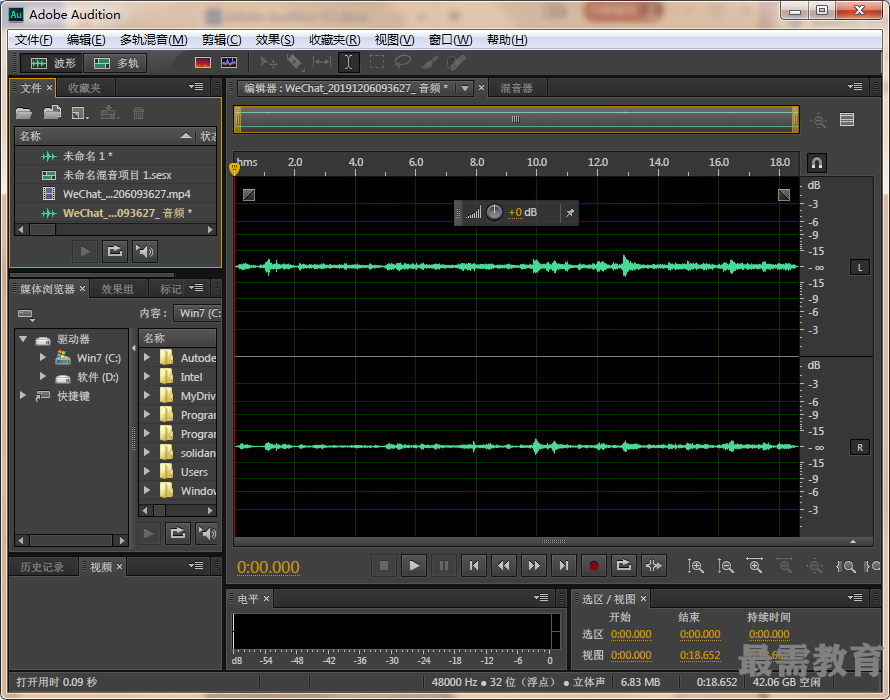Select the Move tool
This screenshot has height=700, width=890.
coord(268,62)
